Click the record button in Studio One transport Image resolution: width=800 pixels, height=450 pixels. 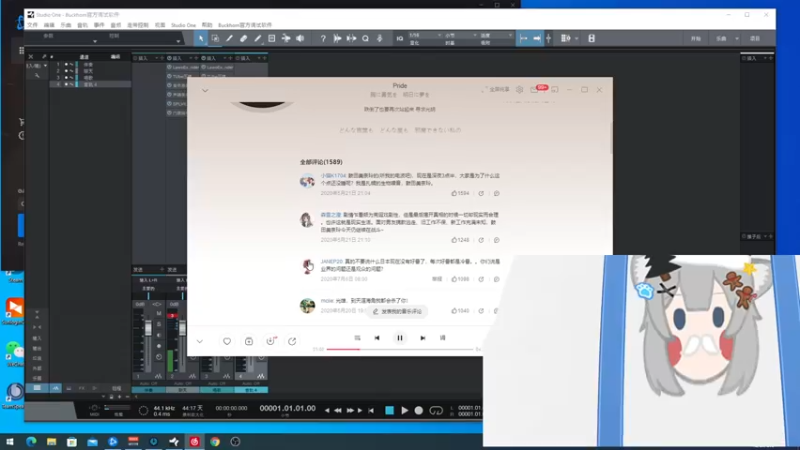click(419, 410)
